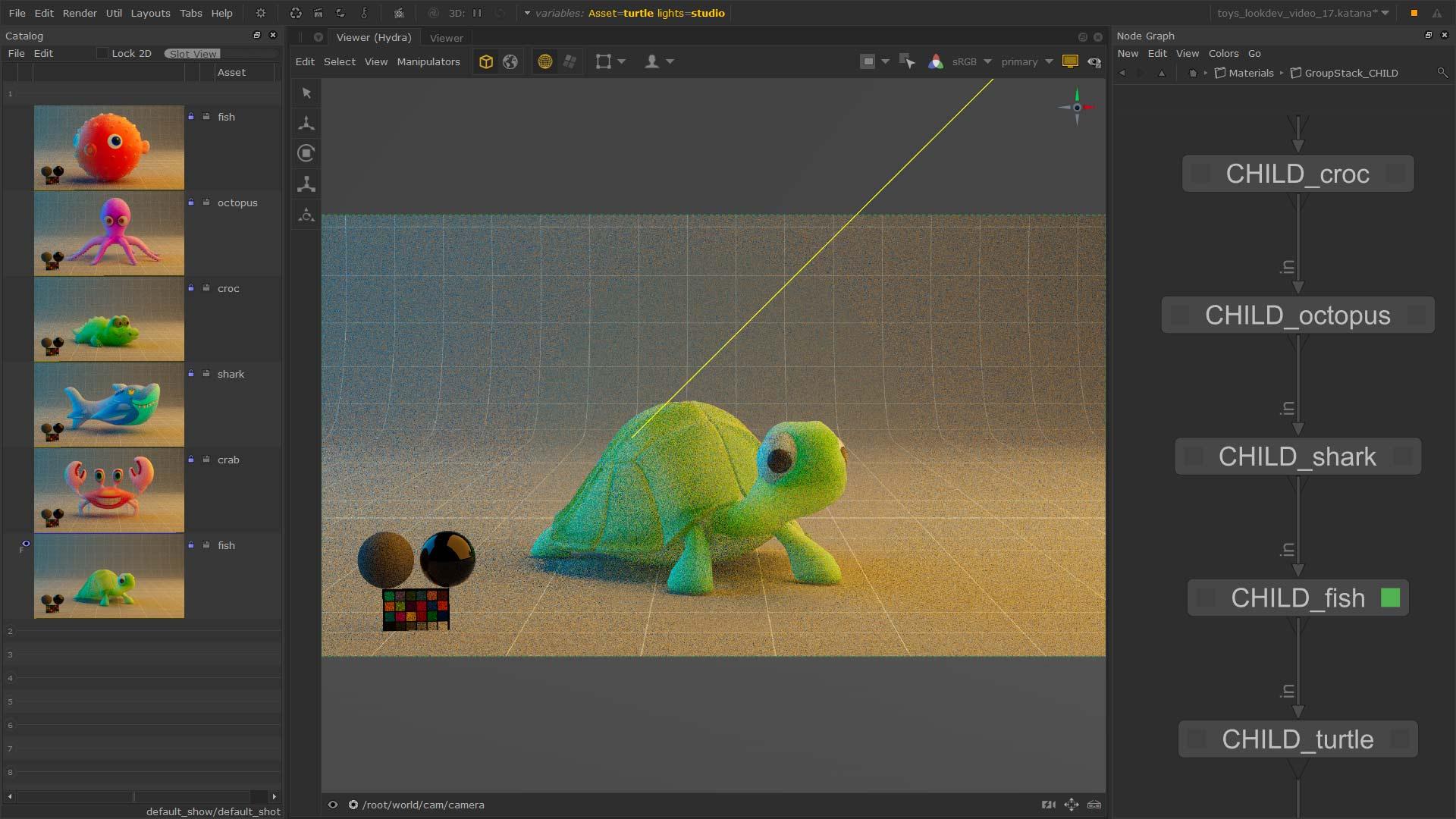This screenshot has height=819, width=1456.
Task: Activate the rotate manipulator tool
Action: (x=306, y=153)
